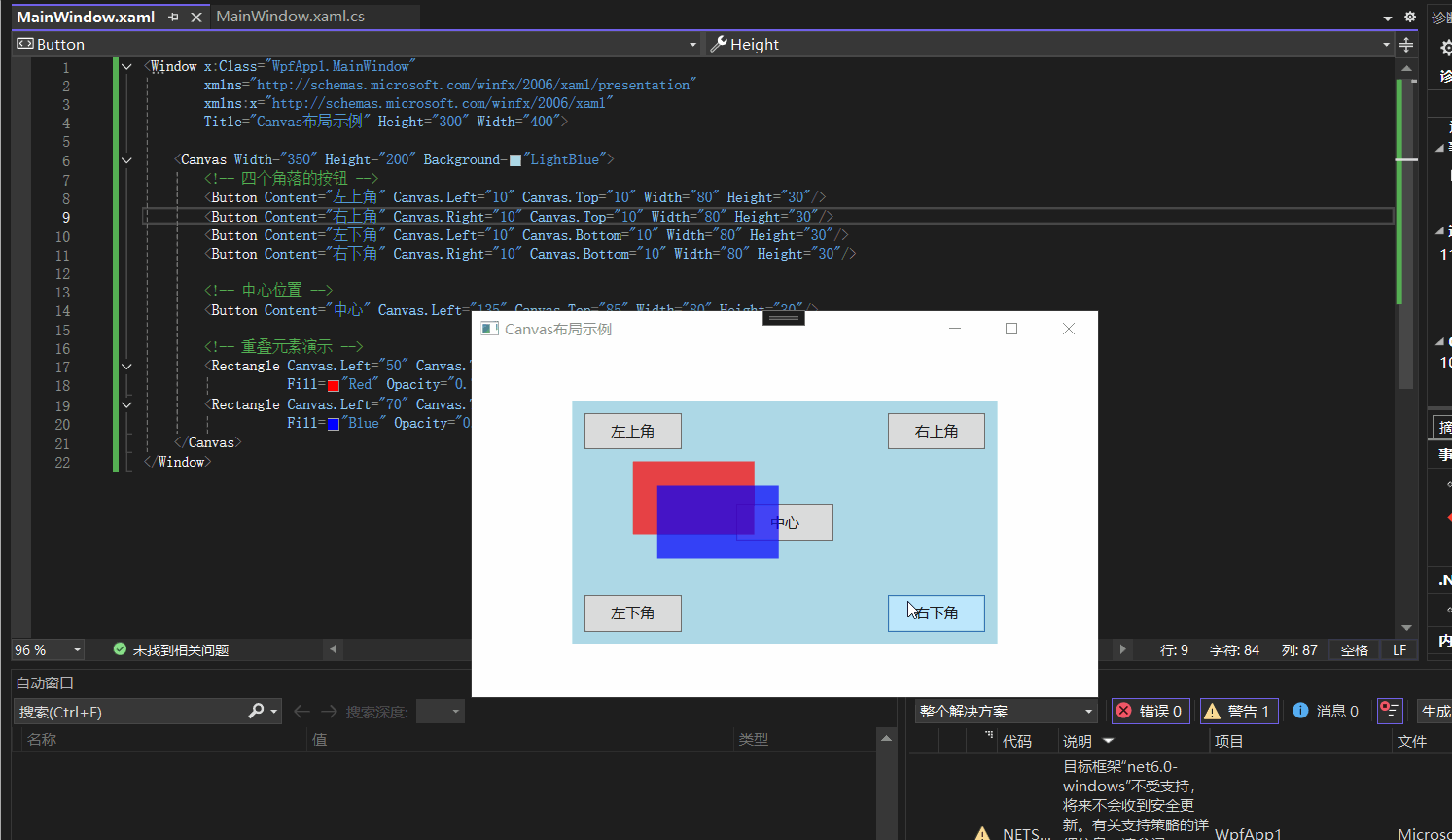Open the Height property dropdown

[x=1386, y=45]
